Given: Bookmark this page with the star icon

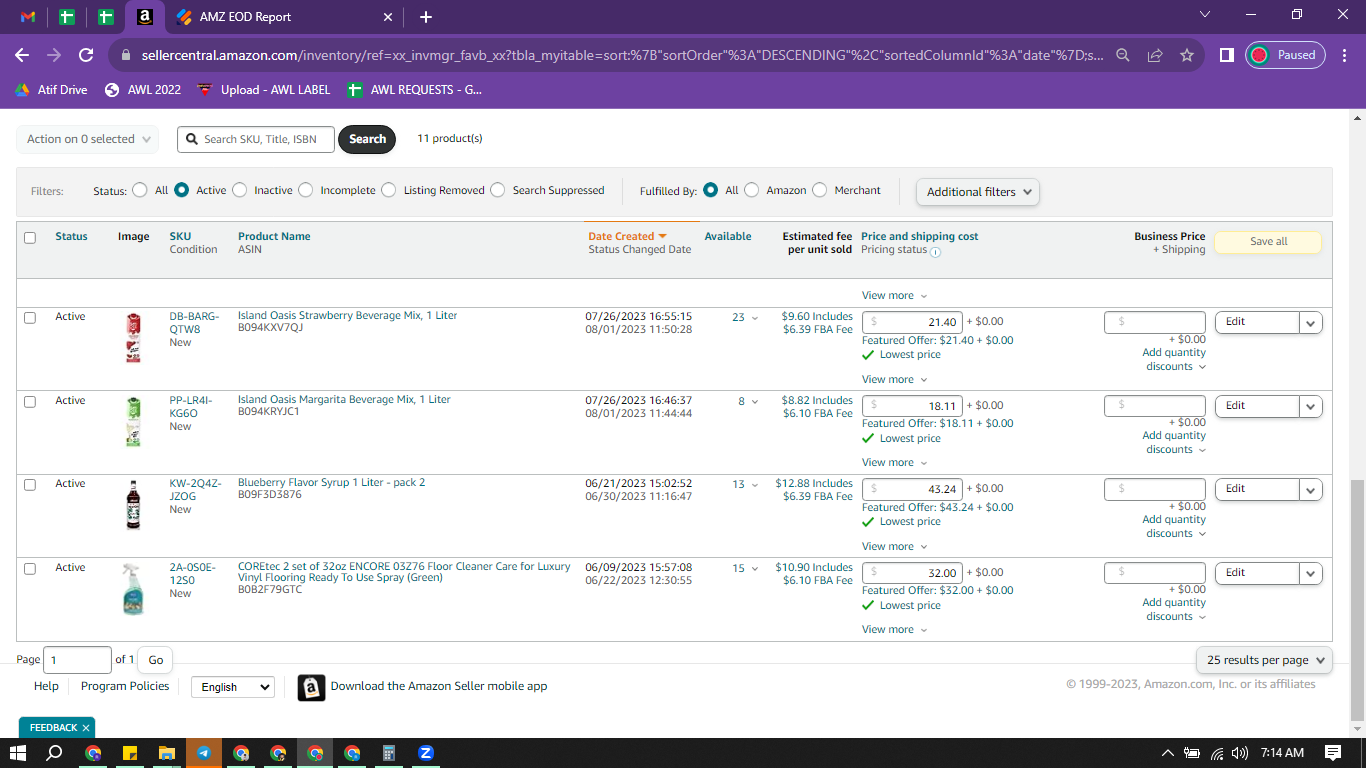Looking at the screenshot, I should 1187,55.
